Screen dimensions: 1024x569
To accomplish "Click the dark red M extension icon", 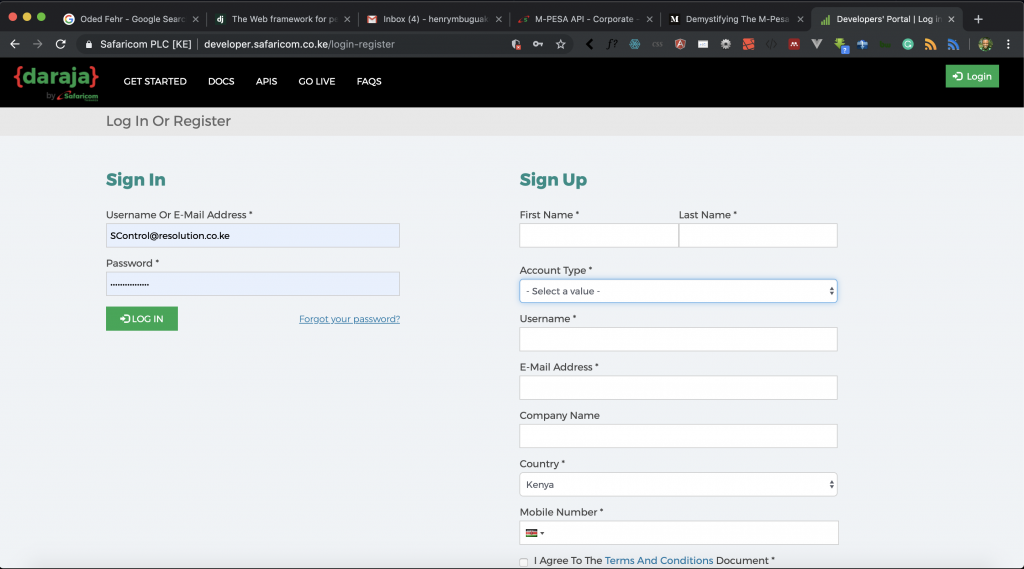I will pyautogui.click(x=793, y=44).
